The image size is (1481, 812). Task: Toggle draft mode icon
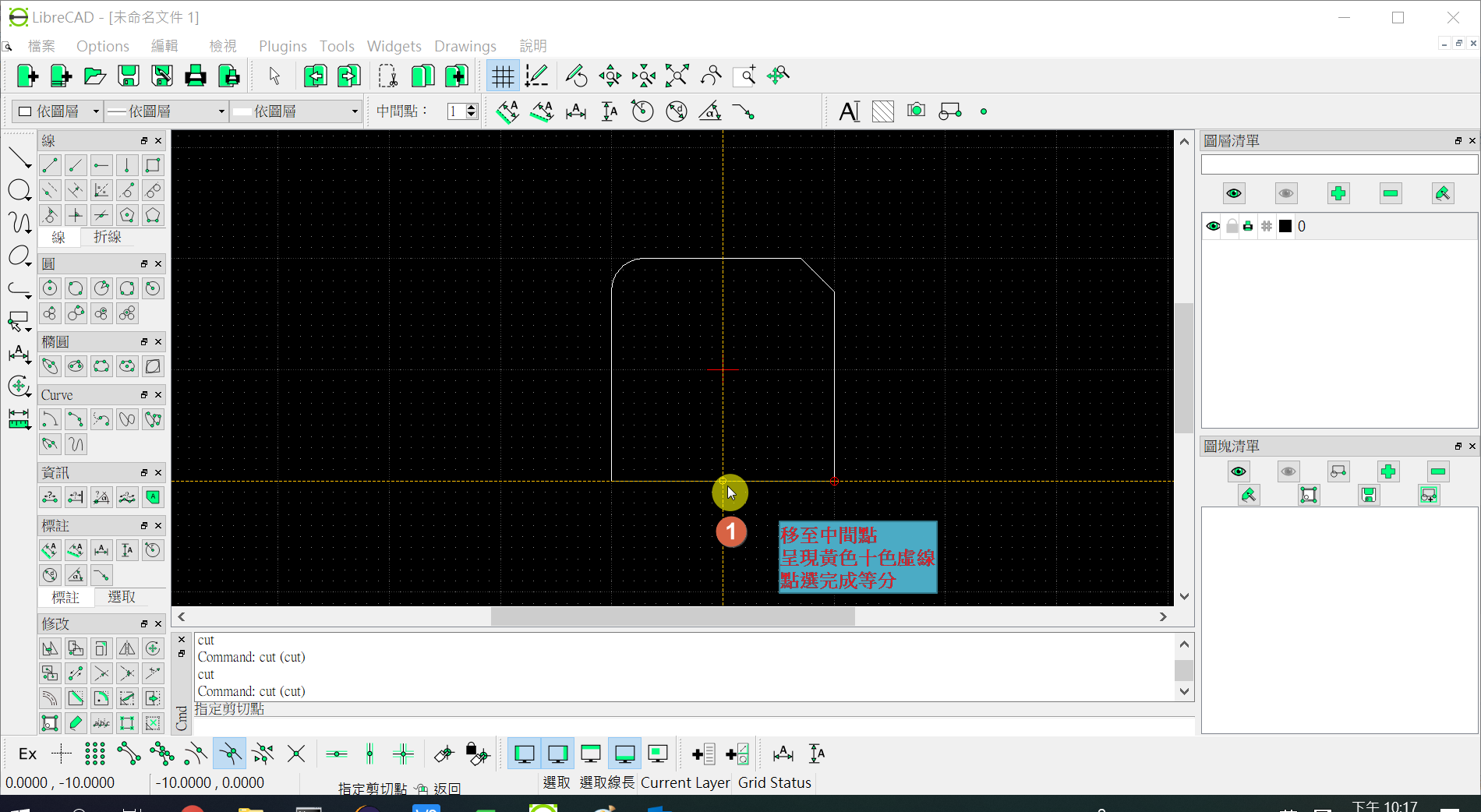536,76
